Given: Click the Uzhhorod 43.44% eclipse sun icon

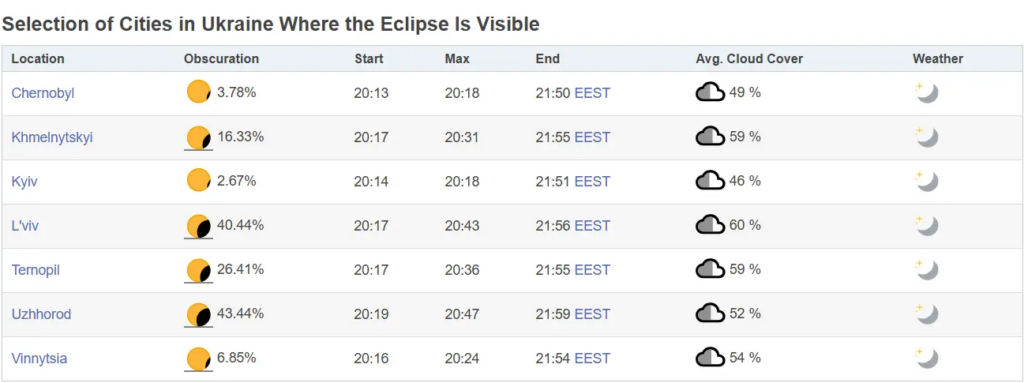Looking at the screenshot, I should pos(199,315).
